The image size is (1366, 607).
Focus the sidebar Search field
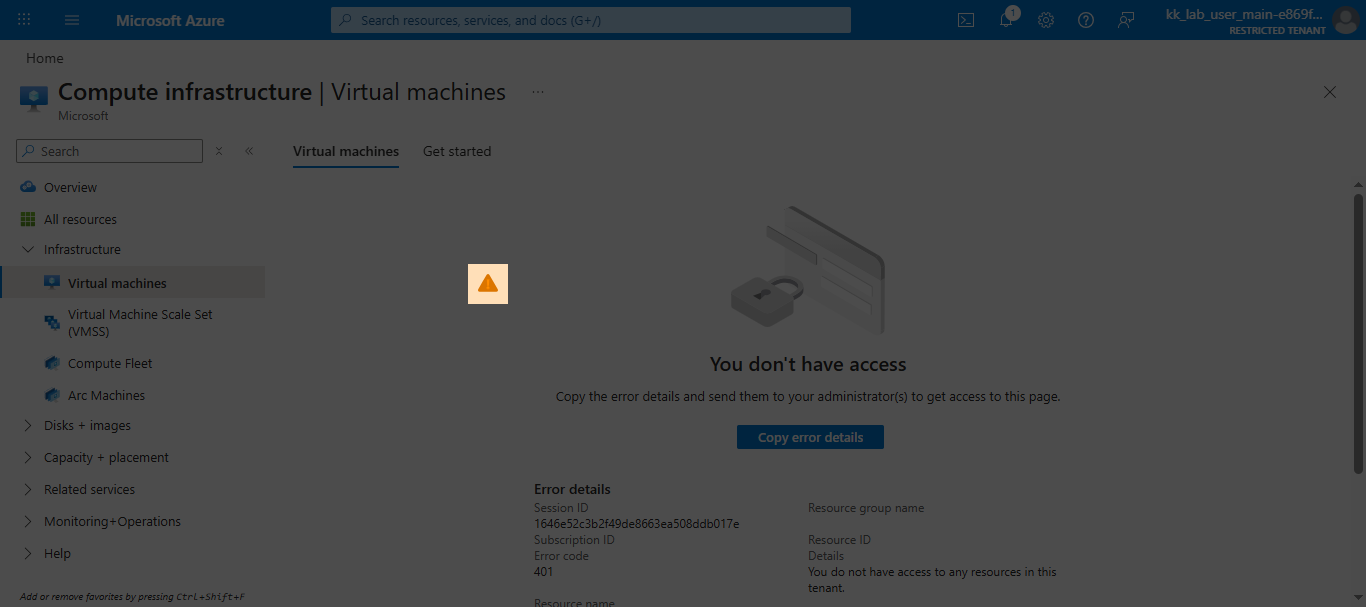pyautogui.click(x=110, y=151)
